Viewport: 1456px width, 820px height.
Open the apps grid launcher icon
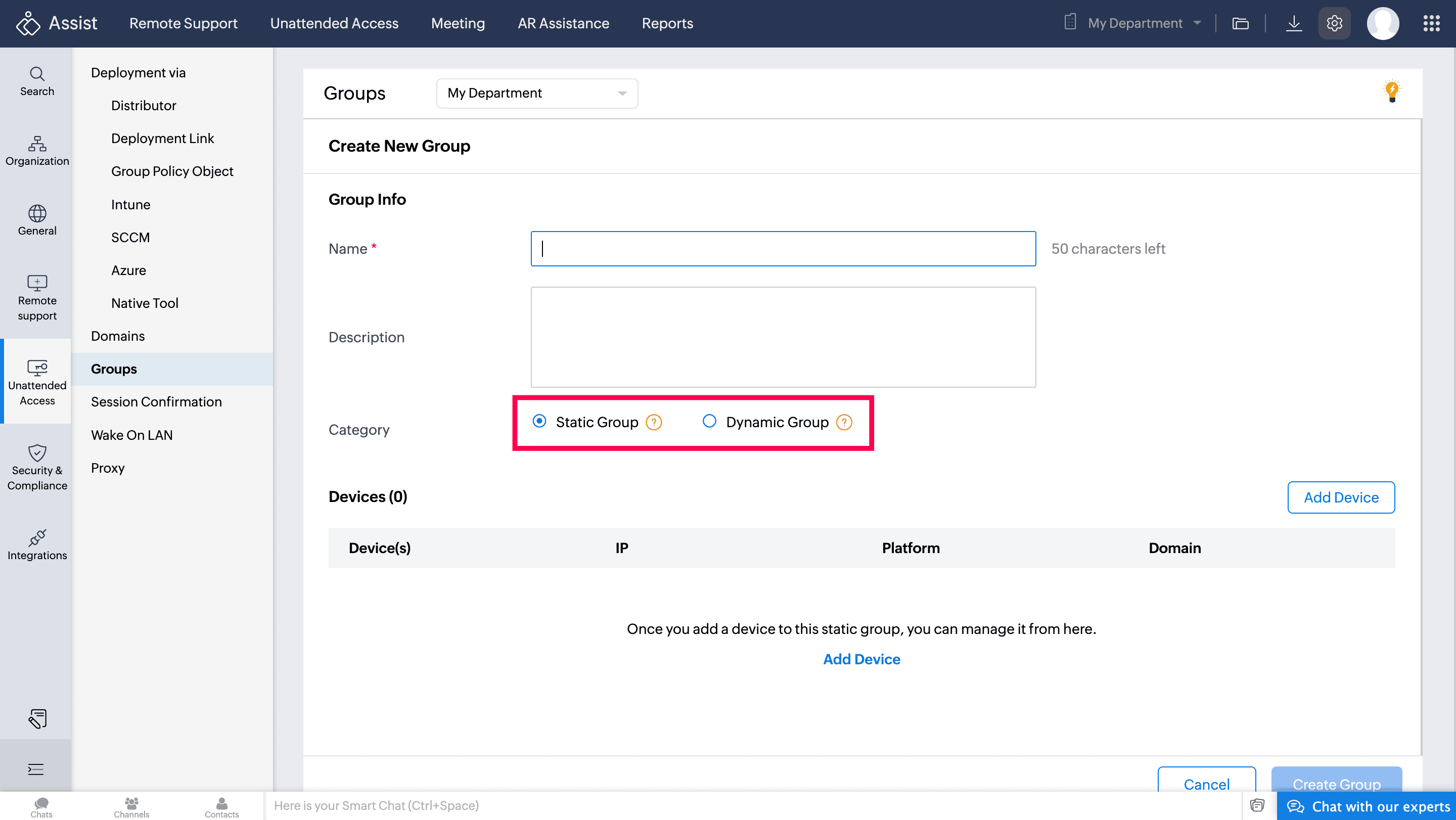tap(1431, 23)
